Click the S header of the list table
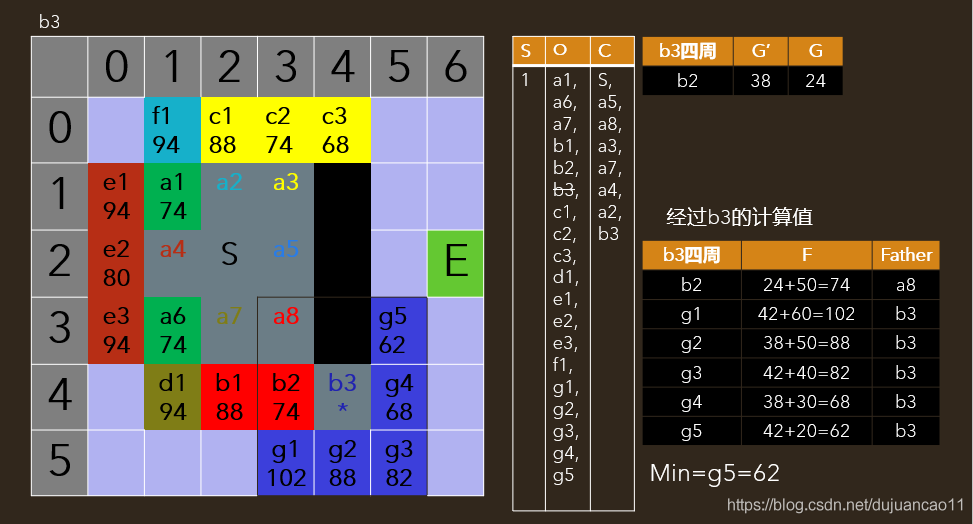This screenshot has width=973, height=524. coord(528,51)
